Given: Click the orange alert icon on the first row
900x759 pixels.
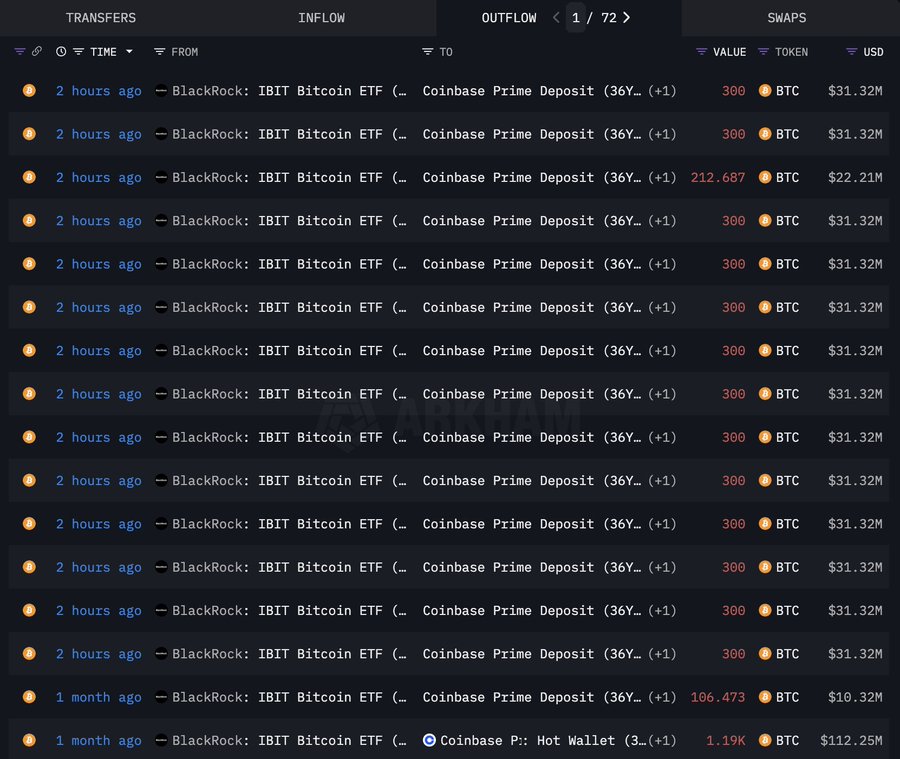Looking at the screenshot, I should click(29, 90).
